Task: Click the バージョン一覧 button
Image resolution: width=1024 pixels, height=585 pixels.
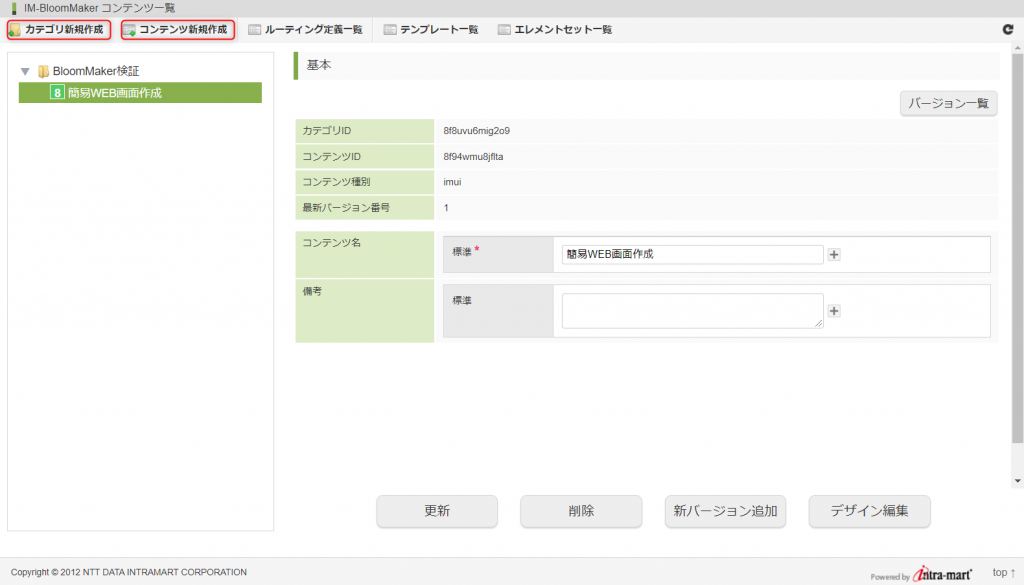Action: tap(948, 103)
